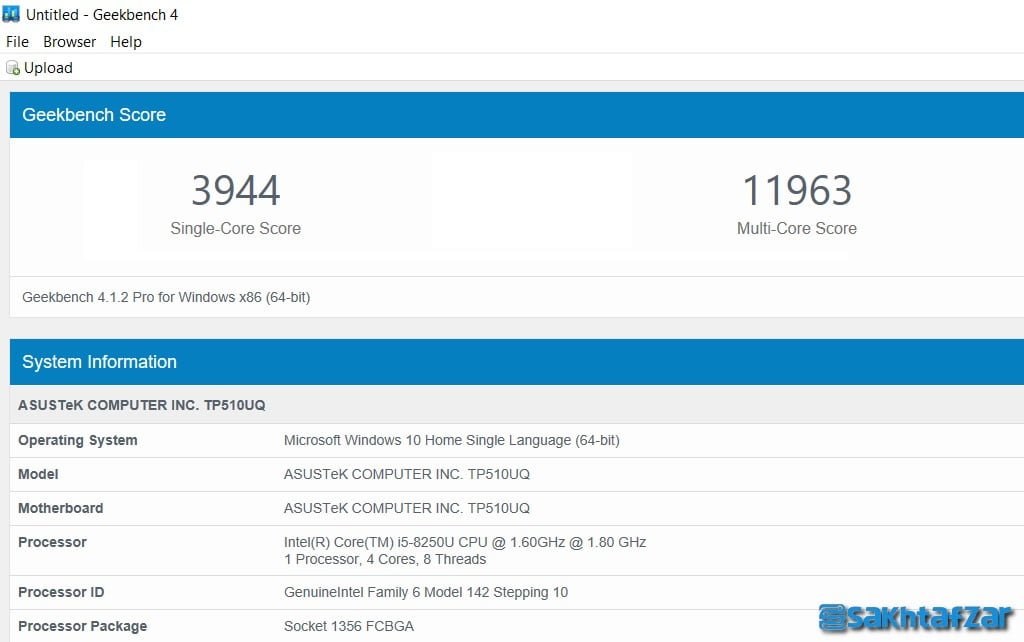The height and width of the screenshot is (642, 1024).
Task: Open the Browser menu
Action: point(70,42)
